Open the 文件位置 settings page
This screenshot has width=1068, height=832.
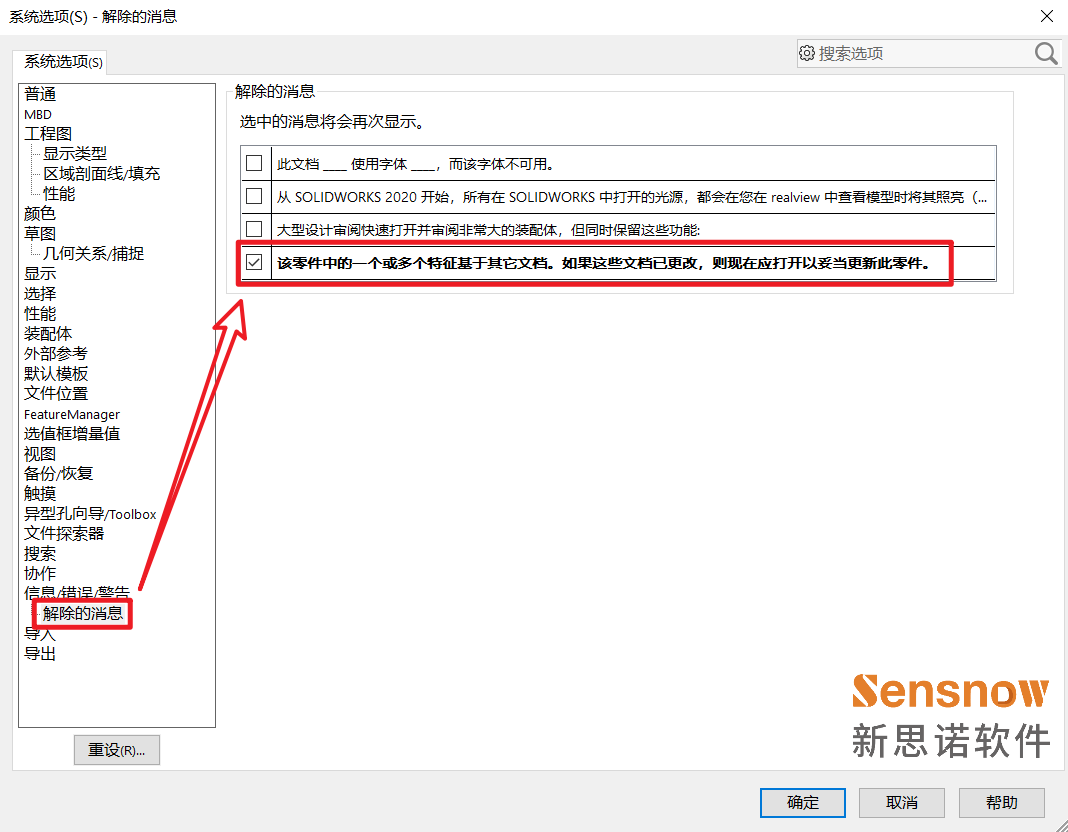coord(56,394)
